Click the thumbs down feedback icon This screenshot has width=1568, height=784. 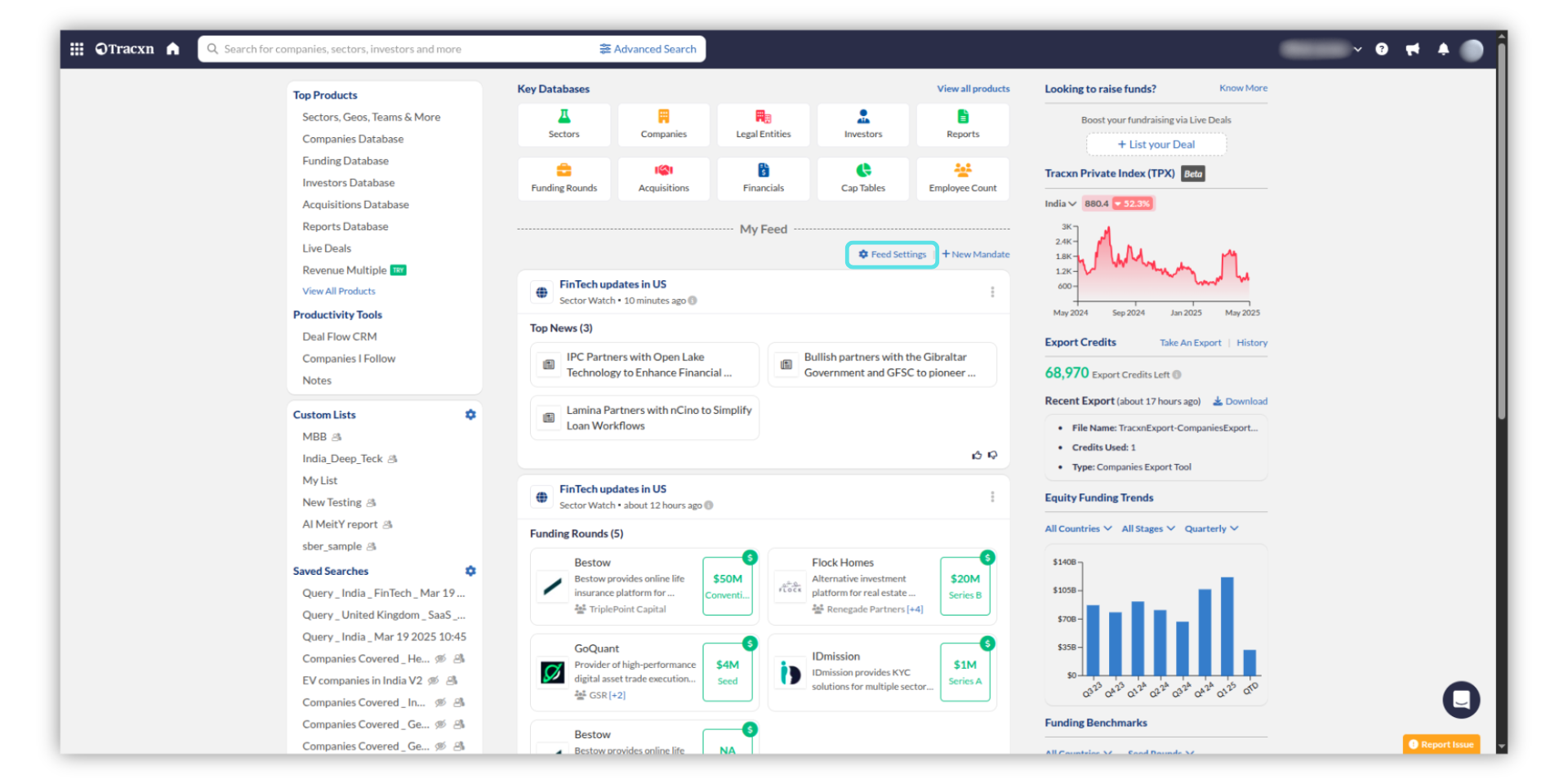(x=993, y=455)
